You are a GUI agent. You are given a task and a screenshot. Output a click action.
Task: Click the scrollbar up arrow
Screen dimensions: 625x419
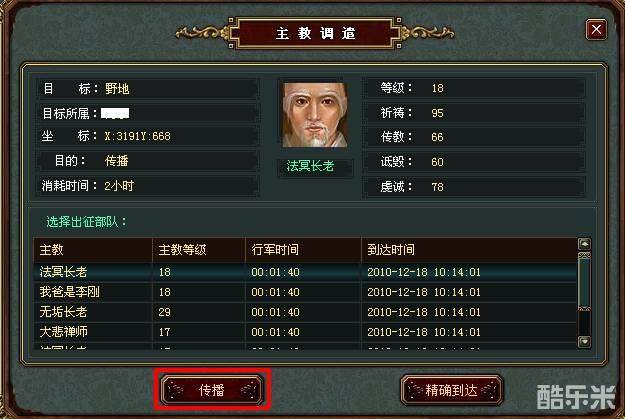pyautogui.click(x=584, y=244)
